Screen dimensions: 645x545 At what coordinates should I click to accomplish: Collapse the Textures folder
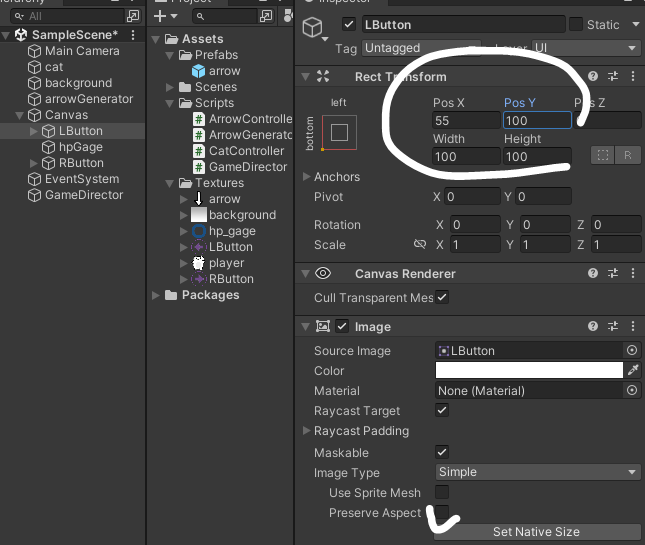169,183
